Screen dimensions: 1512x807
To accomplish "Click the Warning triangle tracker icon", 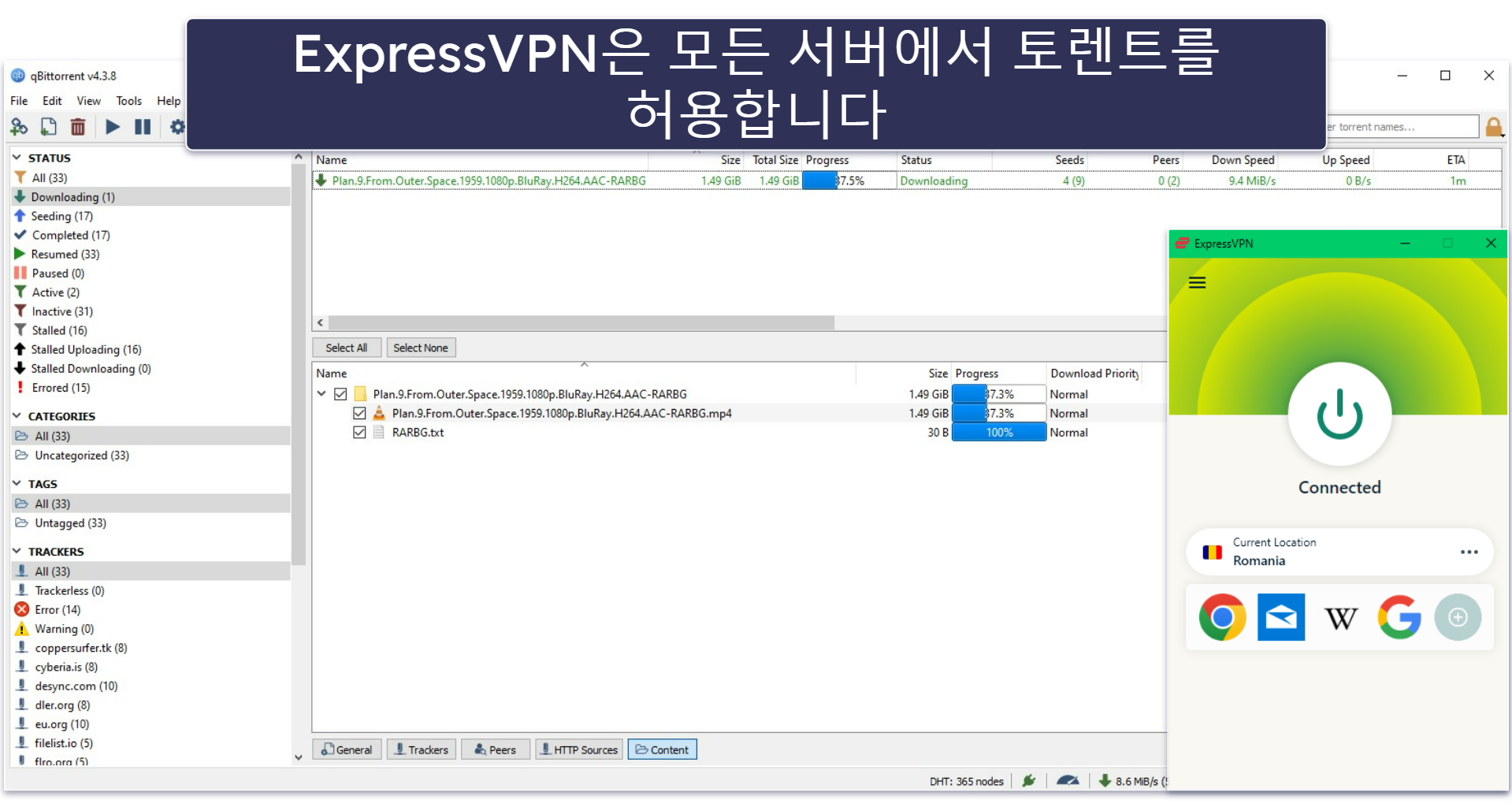I will (22, 629).
